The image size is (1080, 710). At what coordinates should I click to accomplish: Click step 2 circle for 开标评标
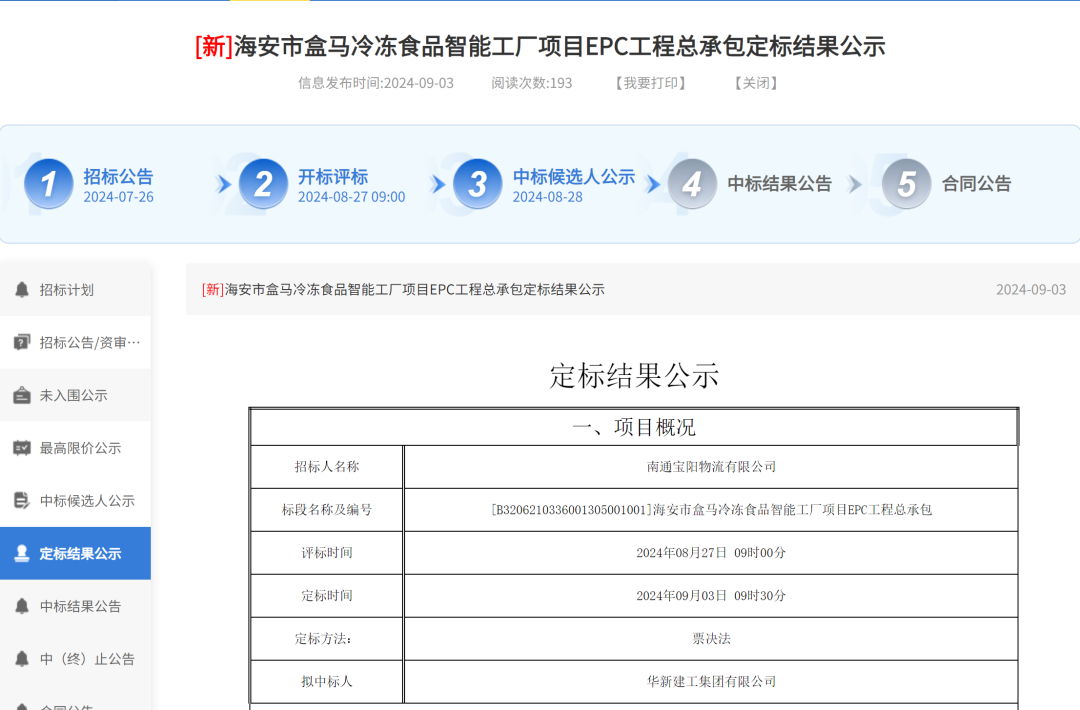263,184
